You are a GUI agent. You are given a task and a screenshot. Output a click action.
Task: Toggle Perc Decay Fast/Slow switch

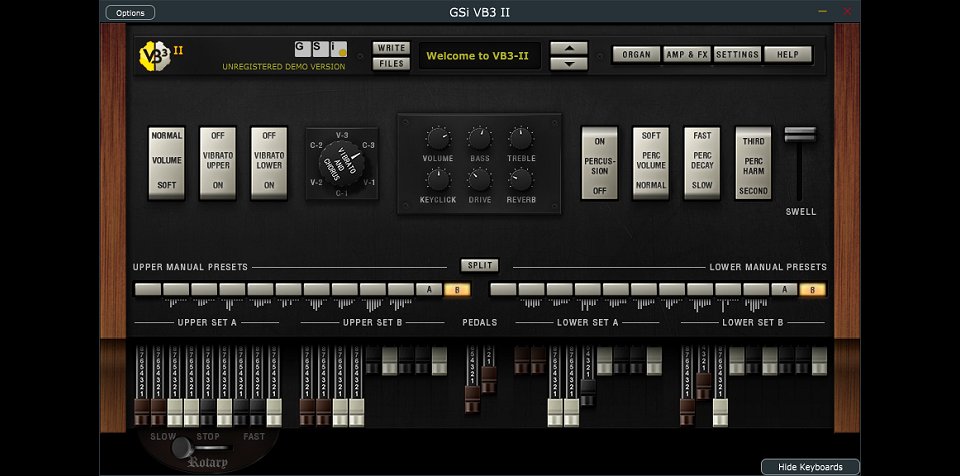[x=702, y=162]
